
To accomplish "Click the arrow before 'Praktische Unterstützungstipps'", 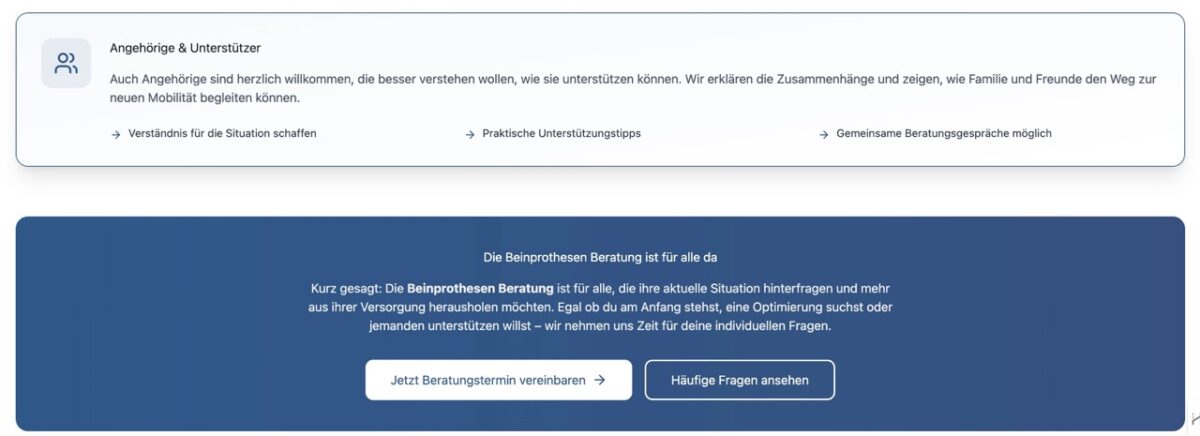I will (470, 134).
